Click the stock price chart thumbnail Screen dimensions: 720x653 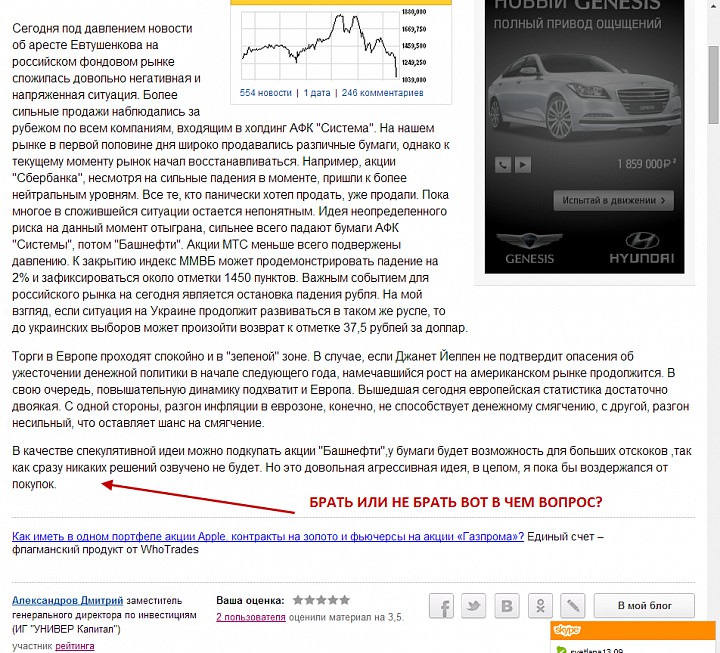pos(334,45)
